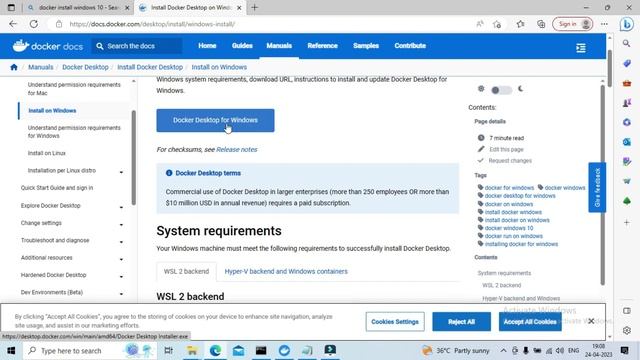This screenshot has height=360, width=640.
Task: Show hidden system tray icons chevron
Action: [503, 351]
